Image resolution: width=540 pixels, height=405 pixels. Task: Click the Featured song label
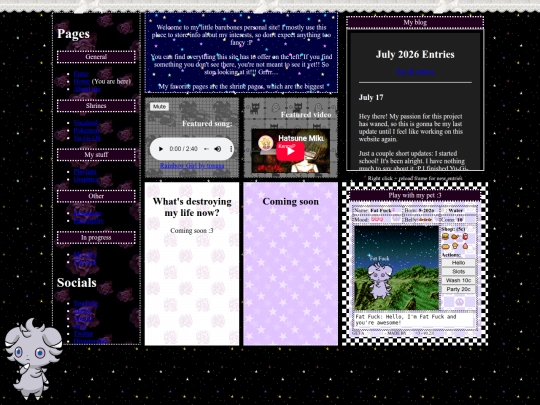(x=207, y=123)
